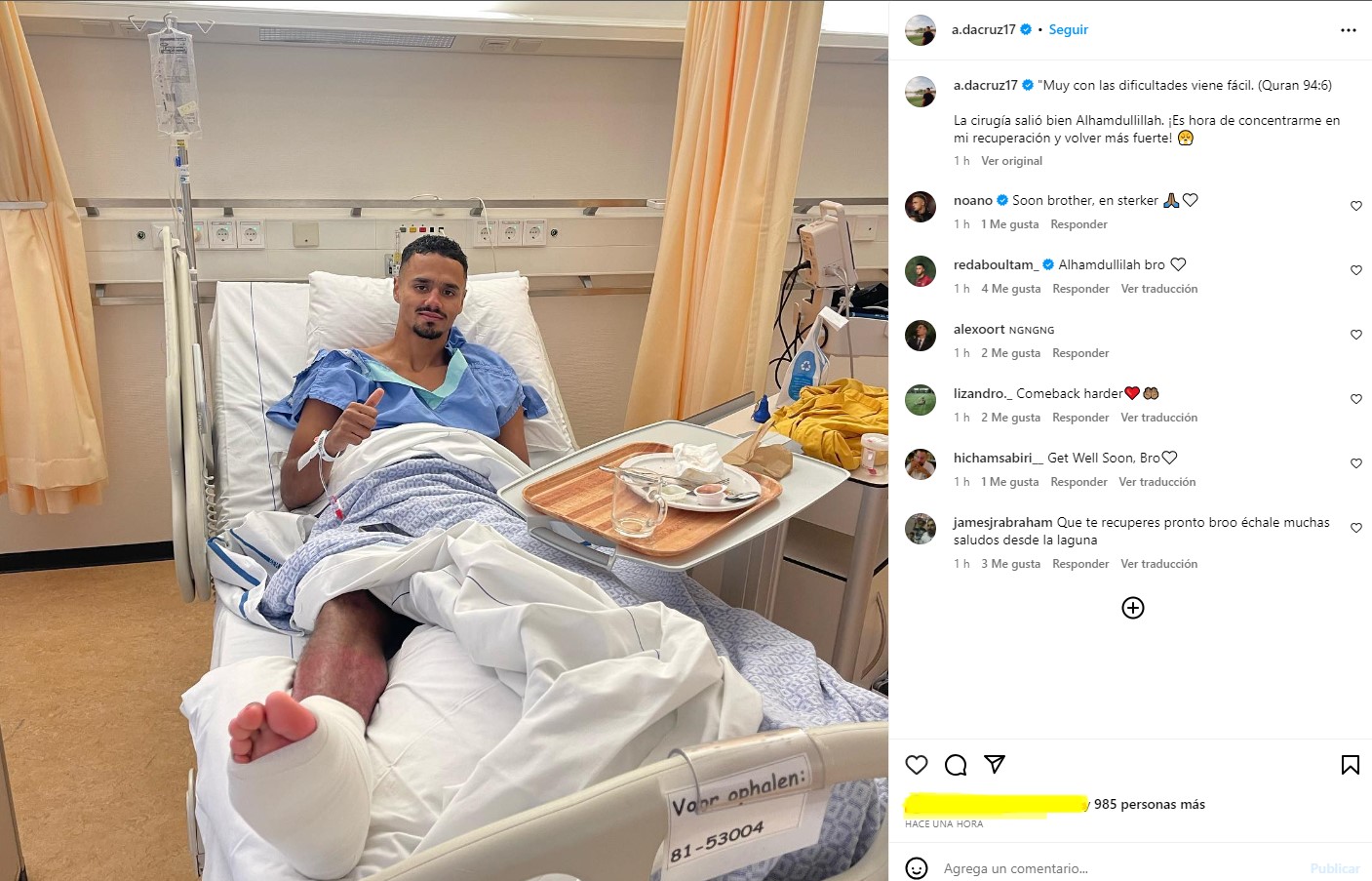Show the original caption via Ver original
This screenshot has height=881, width=1372.
[1011, 161]
